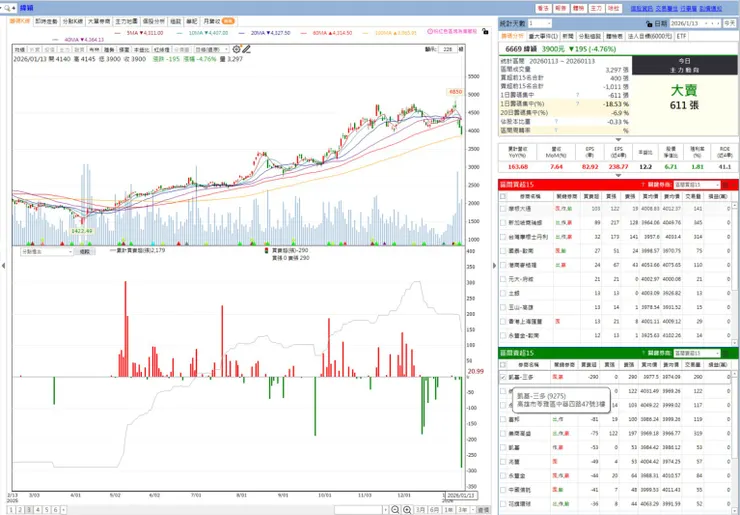
Task: Set chart range to 6月
Action: coord(434,510)
